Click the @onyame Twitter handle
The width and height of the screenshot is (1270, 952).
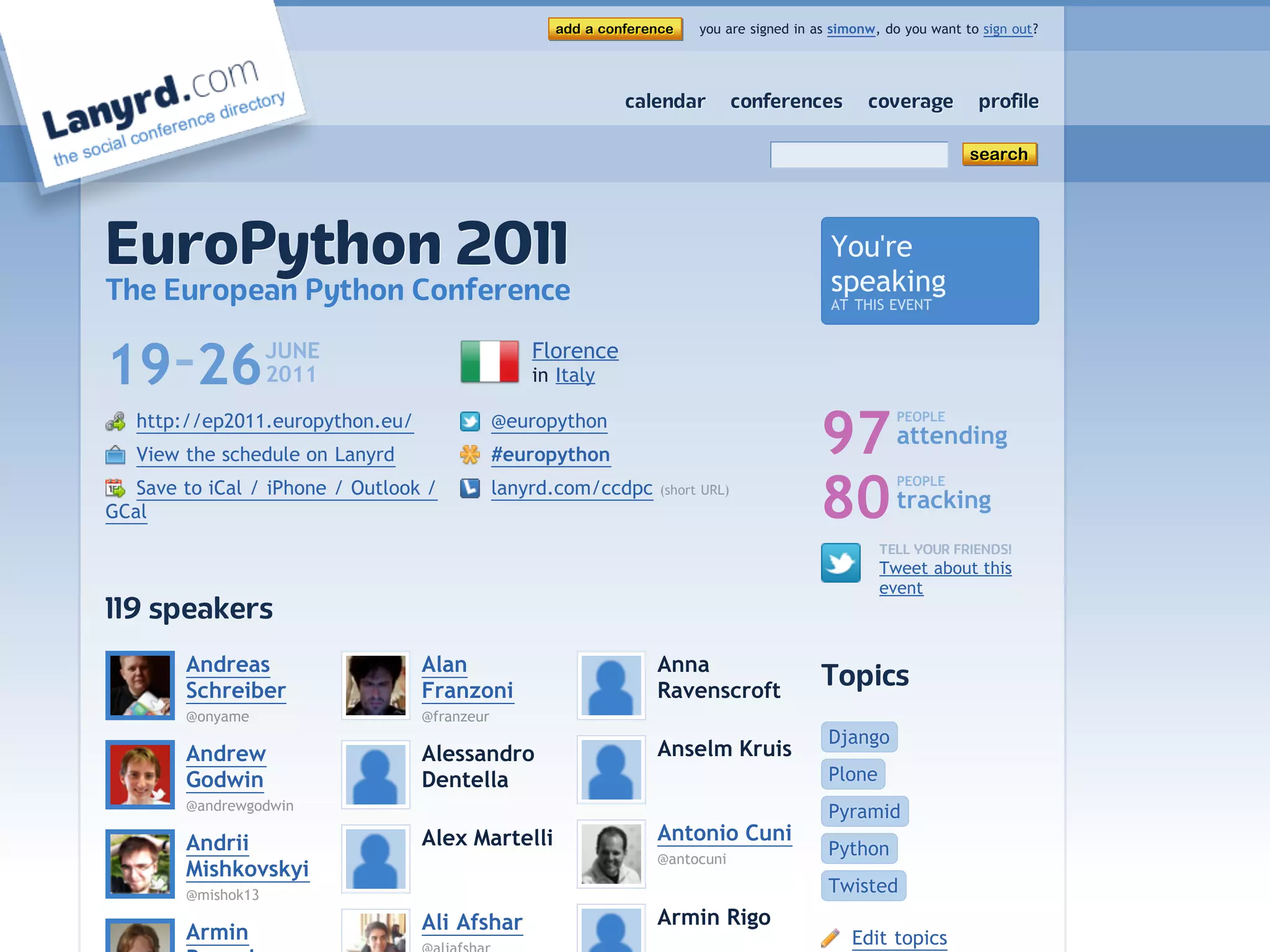[218, 716]
